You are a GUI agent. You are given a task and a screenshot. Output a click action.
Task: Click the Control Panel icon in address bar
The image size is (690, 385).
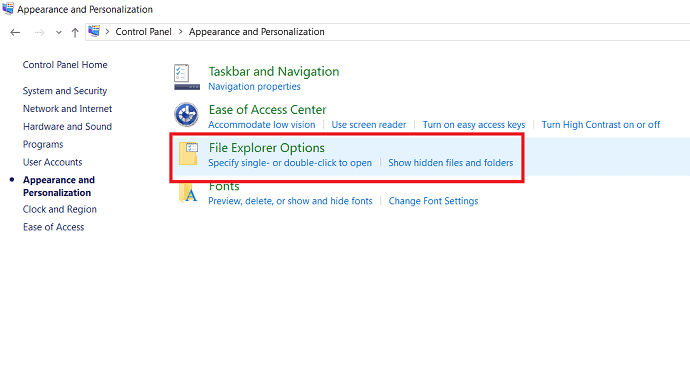(94, 31)
